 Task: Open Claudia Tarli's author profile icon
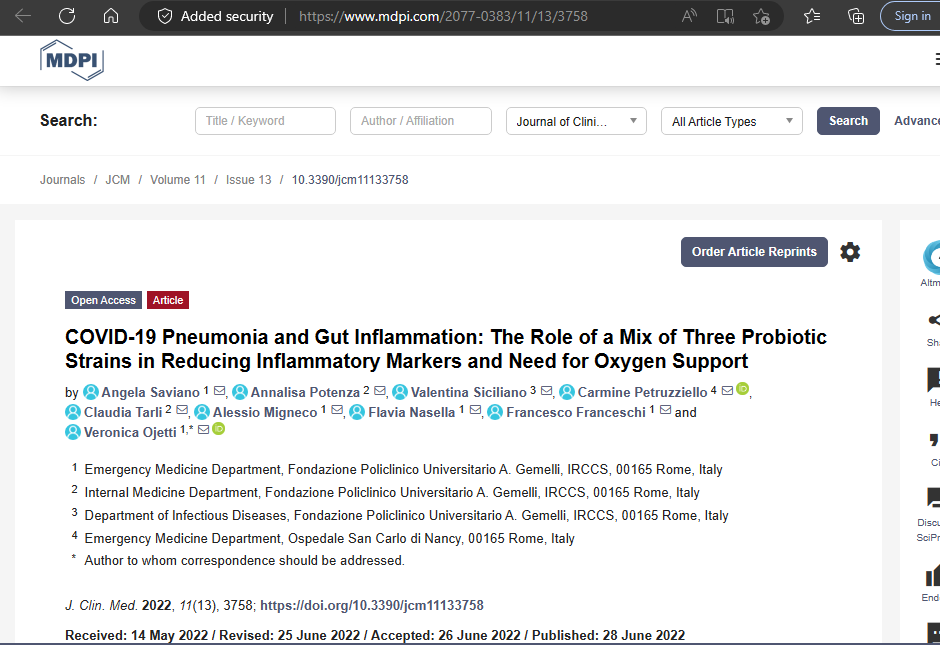point(73,412)
